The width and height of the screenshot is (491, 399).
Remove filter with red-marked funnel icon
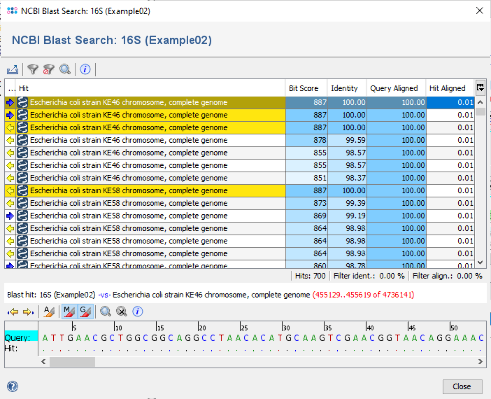pyautogui.click(x=49, y=69)
